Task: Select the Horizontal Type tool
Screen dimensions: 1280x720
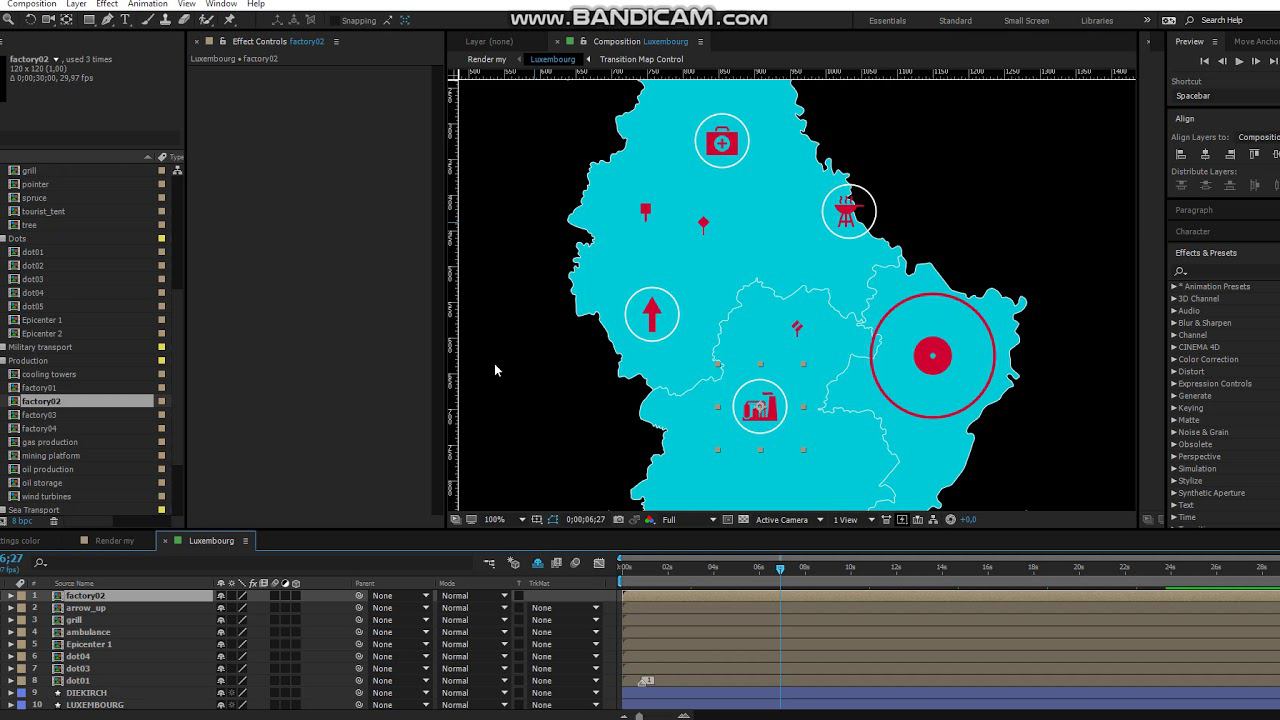Action: click(x=125, y=20)
